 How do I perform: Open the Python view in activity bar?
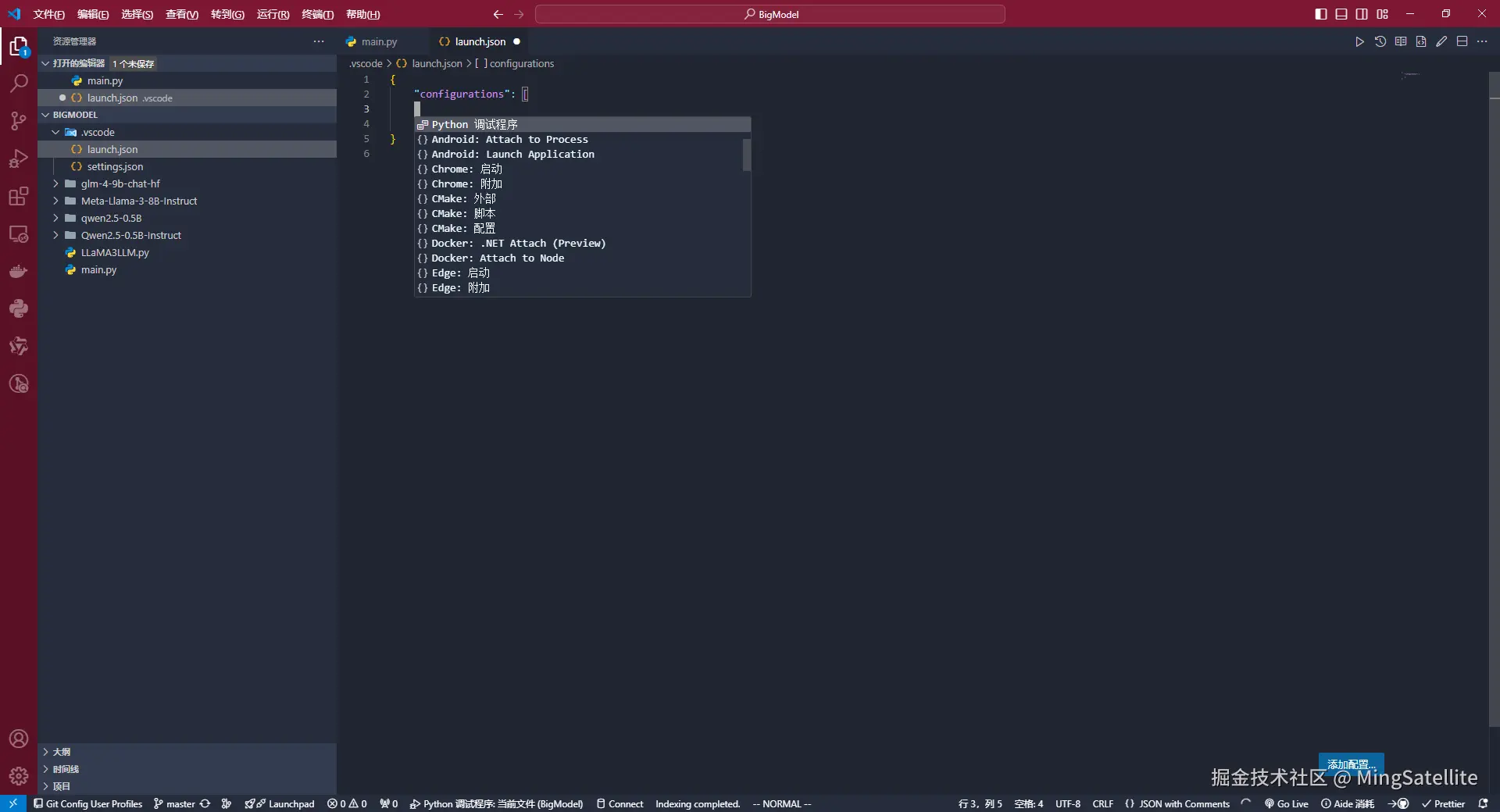pyautogui.click(x=19, y=308)
